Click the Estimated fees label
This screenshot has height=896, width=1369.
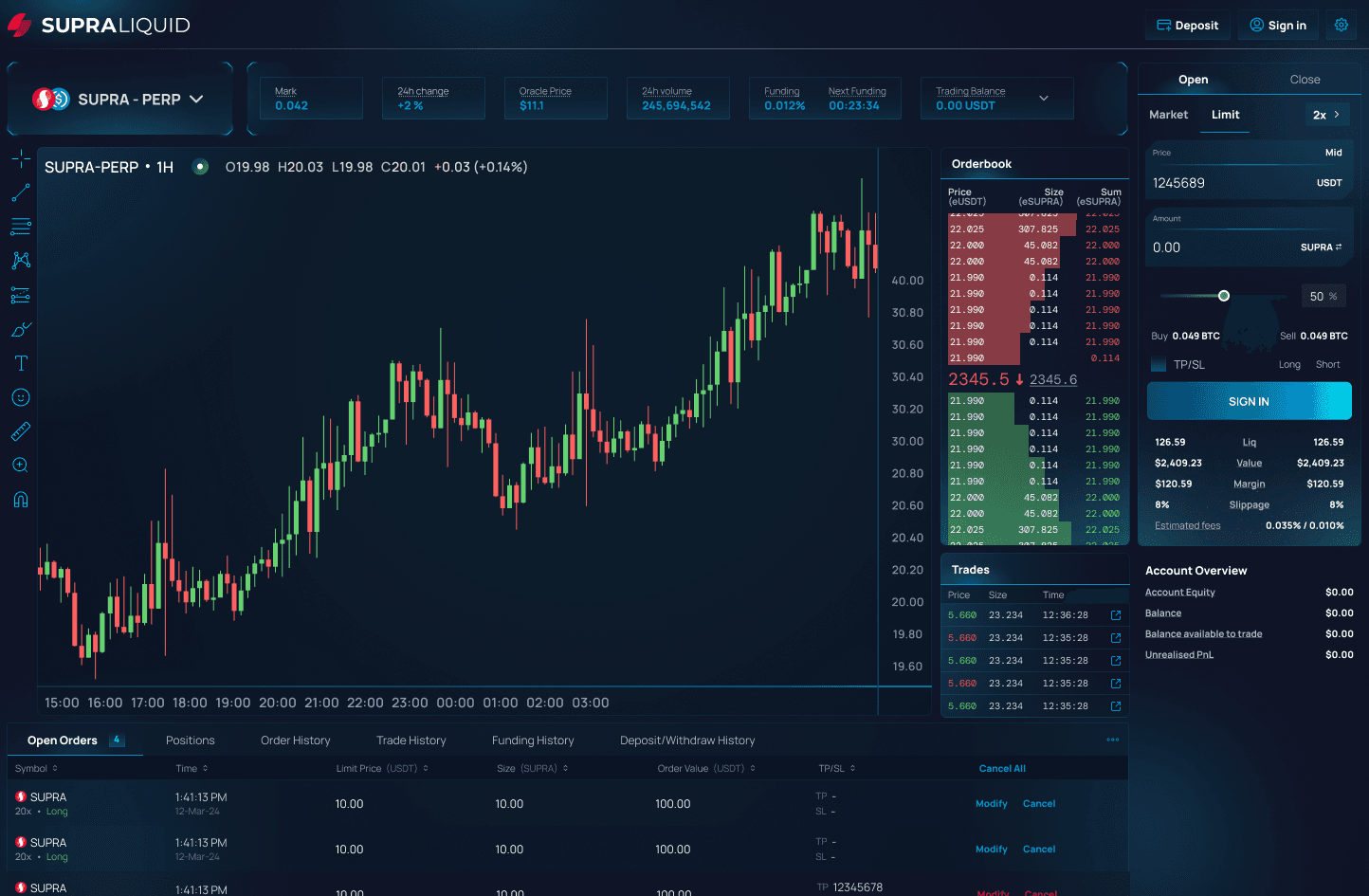1188,526
